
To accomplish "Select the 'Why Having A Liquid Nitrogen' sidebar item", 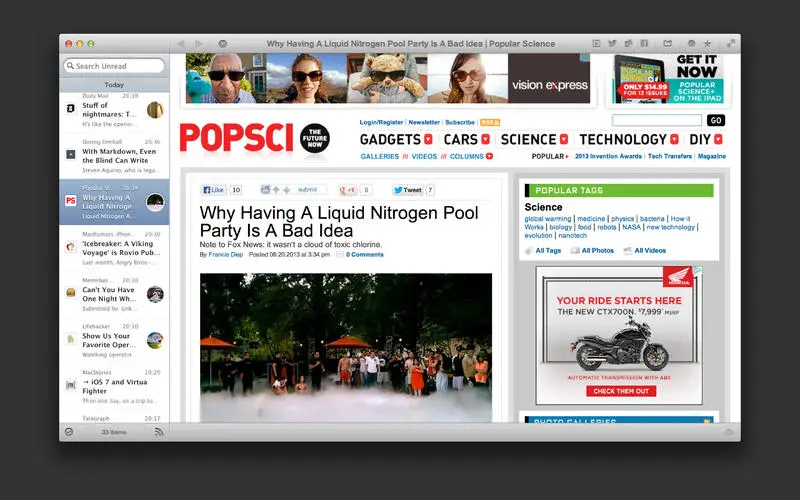I will point(114,202).
